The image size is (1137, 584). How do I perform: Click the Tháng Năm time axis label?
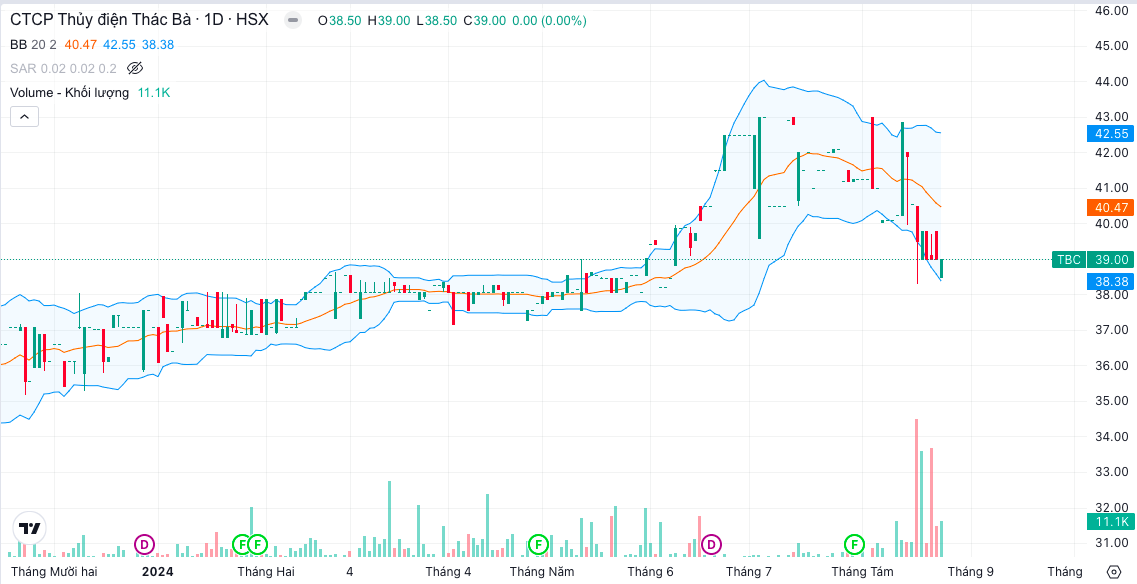pos(542,572)
